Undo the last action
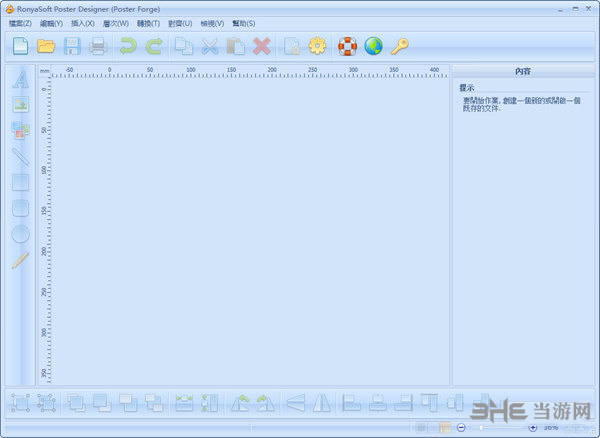 [x=128, y=46]
